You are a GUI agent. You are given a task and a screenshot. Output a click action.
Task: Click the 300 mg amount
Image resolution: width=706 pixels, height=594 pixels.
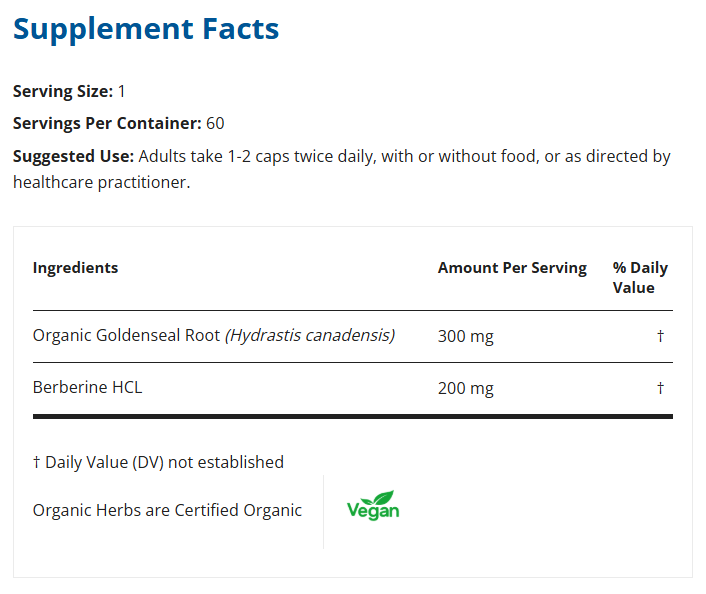pos(466,337)
